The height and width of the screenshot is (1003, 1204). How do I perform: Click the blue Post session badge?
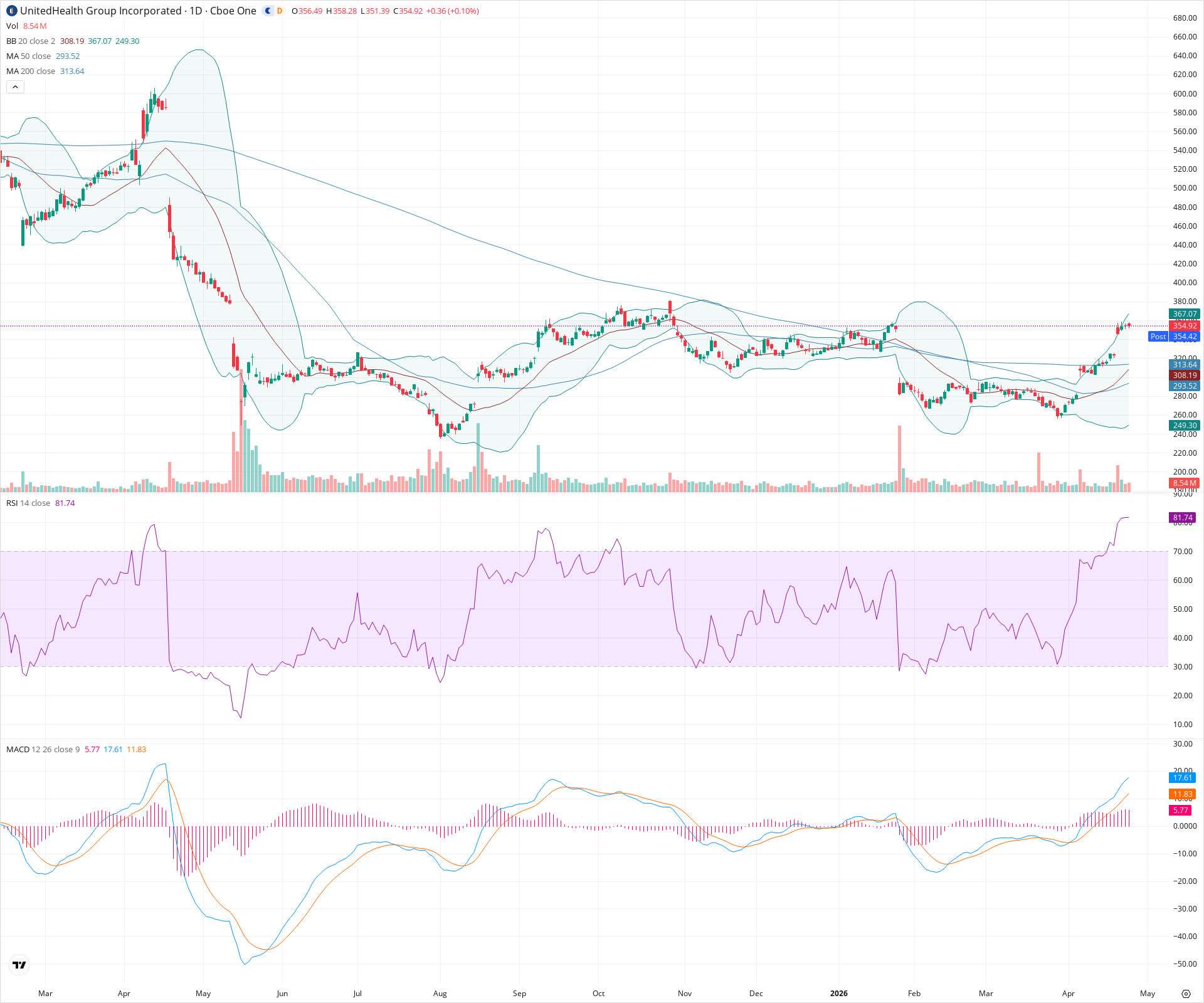[x=1157, y=337]
